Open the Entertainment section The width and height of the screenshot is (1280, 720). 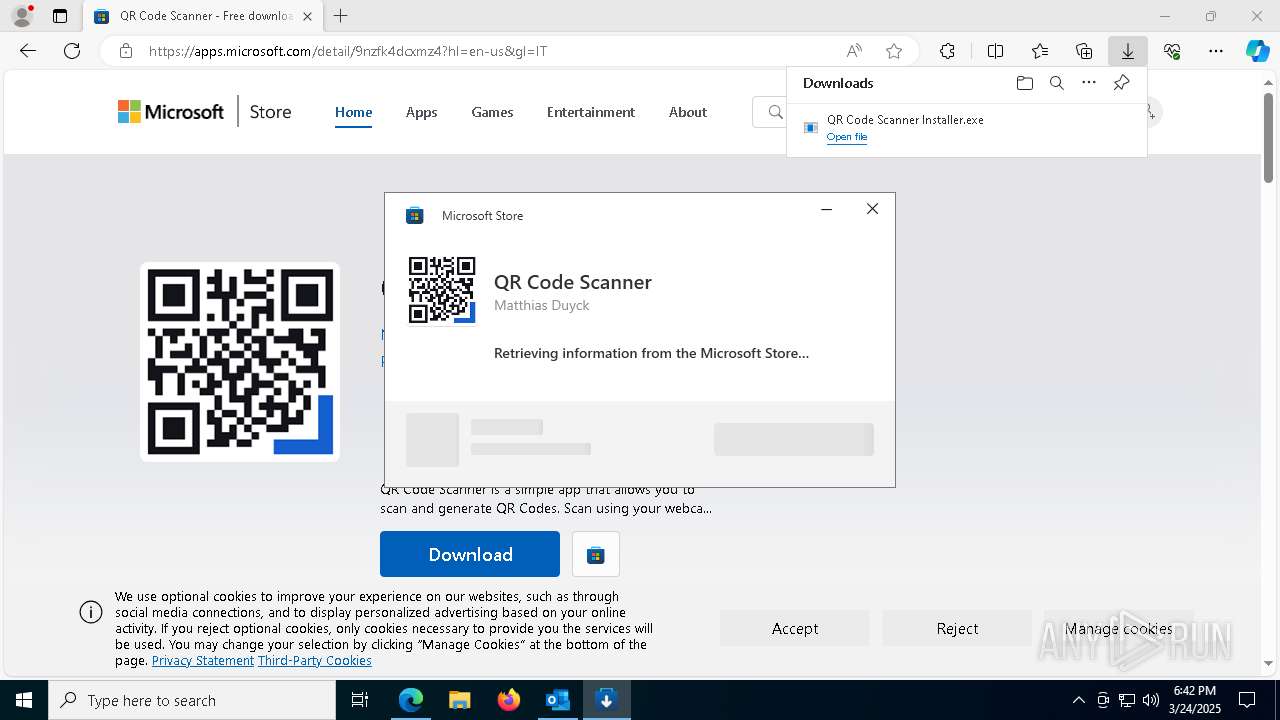[x=591, y=112]
